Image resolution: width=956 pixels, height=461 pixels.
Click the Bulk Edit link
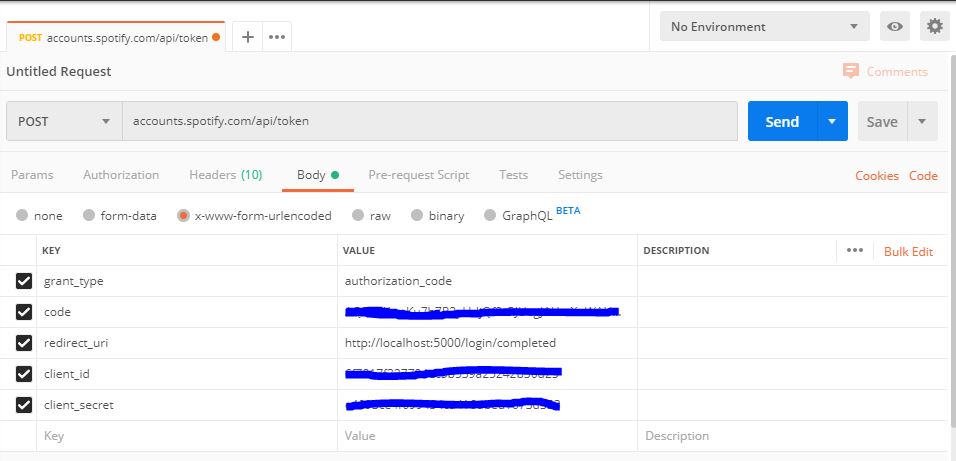908,251
